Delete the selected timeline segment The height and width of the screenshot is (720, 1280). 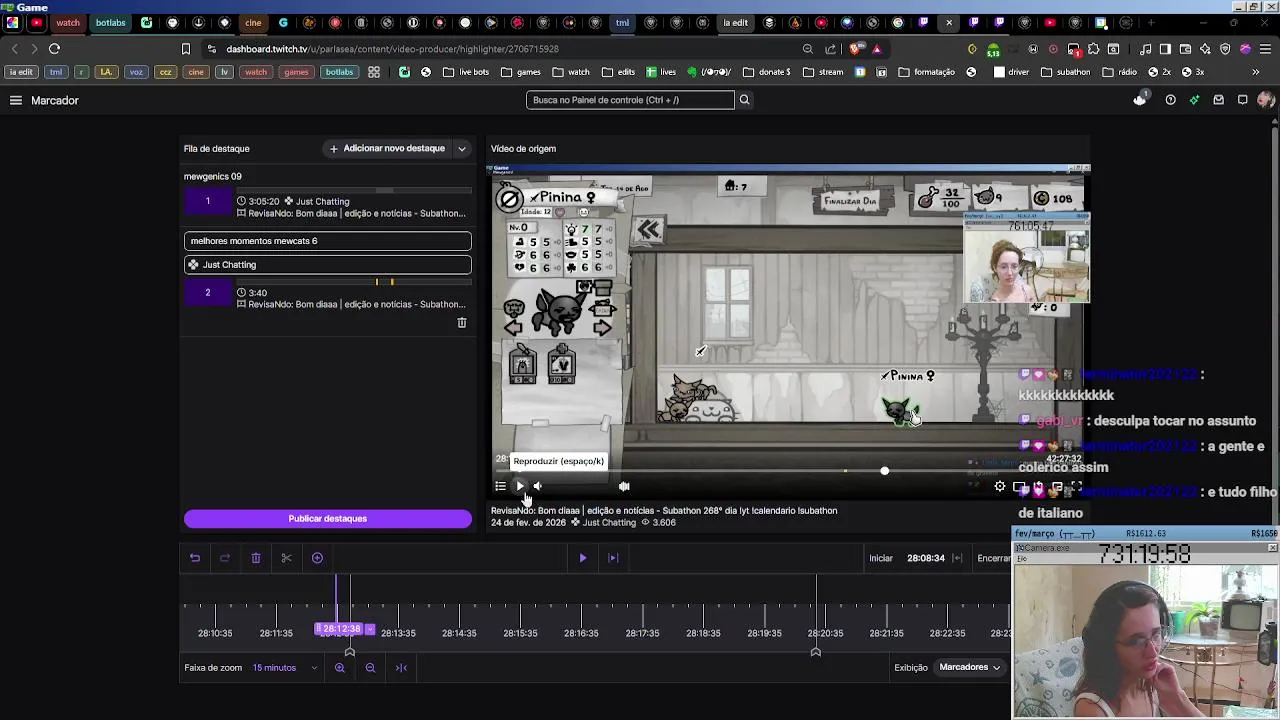click(256, 558)
